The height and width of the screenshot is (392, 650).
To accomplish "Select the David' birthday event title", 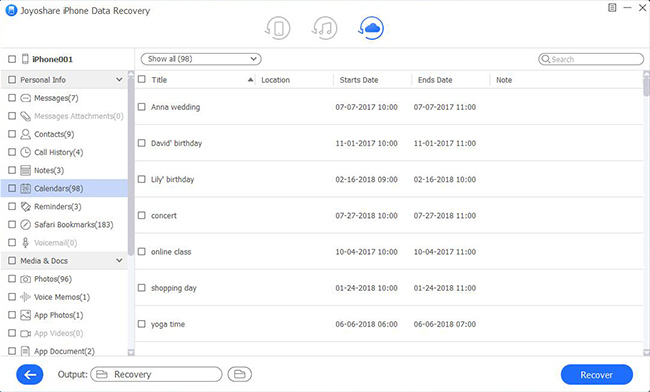I will [x=176, y=143].
